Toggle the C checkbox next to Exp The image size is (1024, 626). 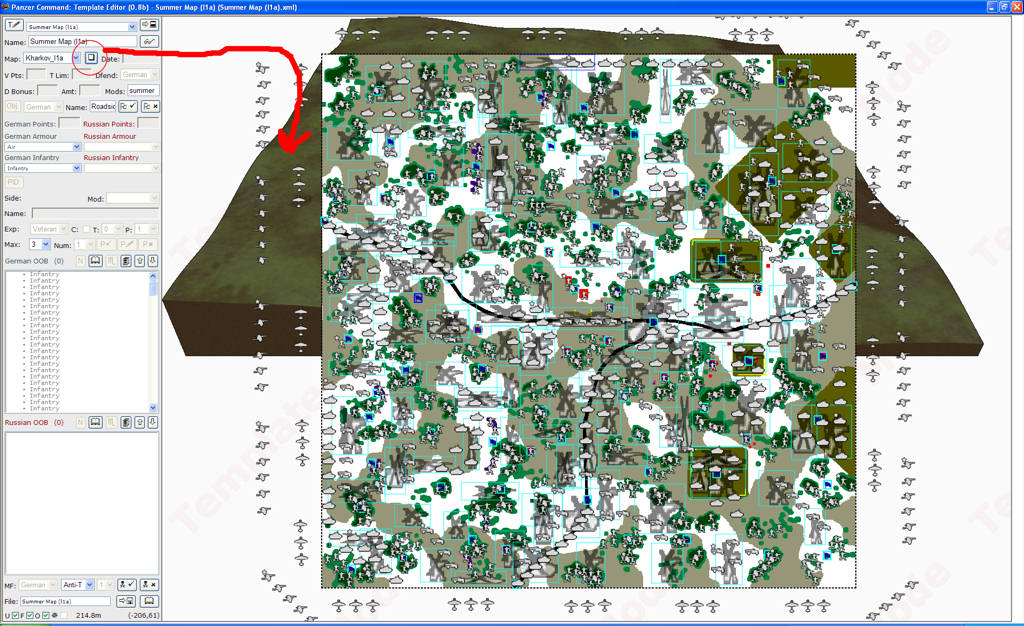[x=86, y=229]
